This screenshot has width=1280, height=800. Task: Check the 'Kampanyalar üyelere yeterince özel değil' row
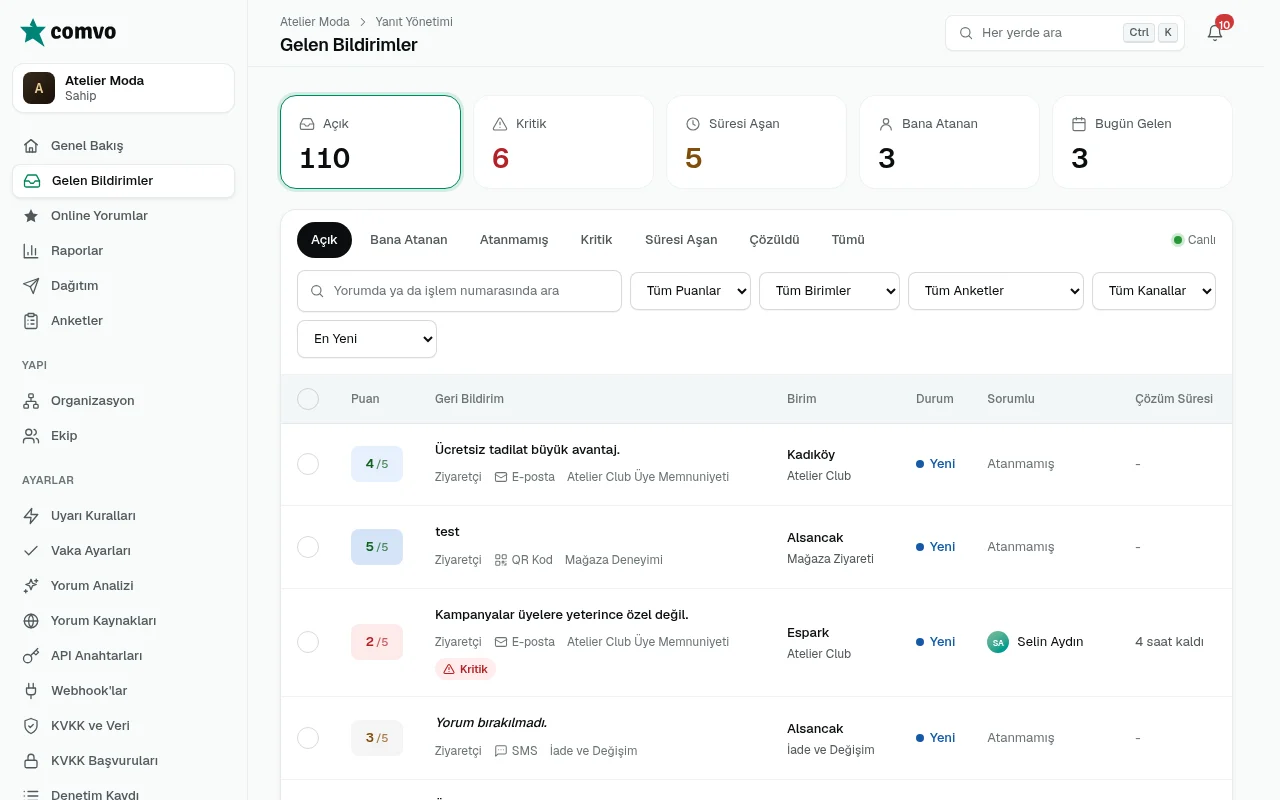pyautogui.click(x=308, y=642)
